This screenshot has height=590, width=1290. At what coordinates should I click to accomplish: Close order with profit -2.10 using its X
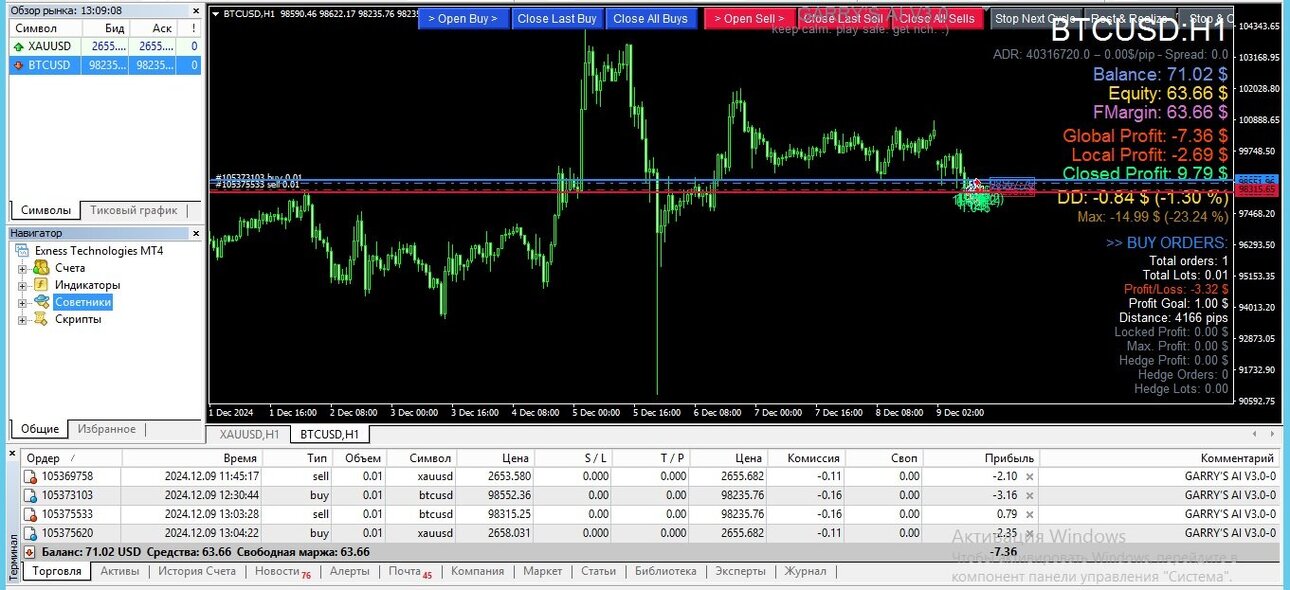coord(1029,477)
